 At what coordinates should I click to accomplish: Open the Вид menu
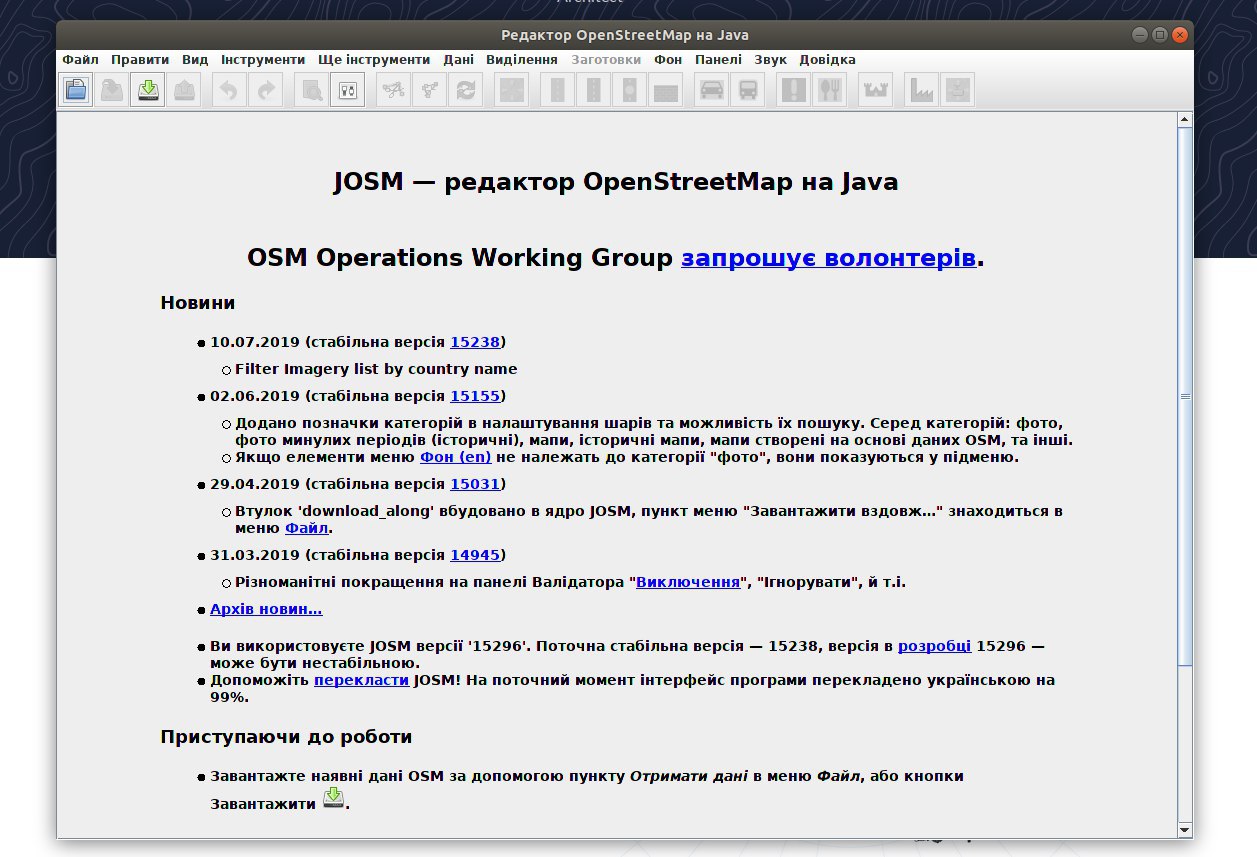pyautogui.click(x=195, y=60)
